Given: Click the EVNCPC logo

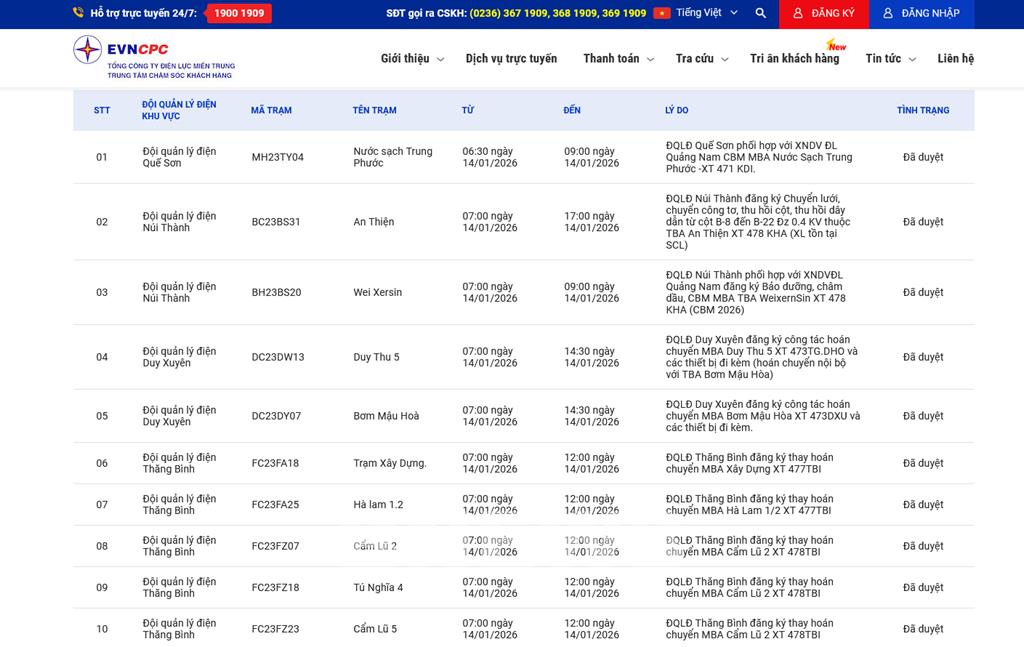Looking at the screenshot, I should [x=88, y=50].
